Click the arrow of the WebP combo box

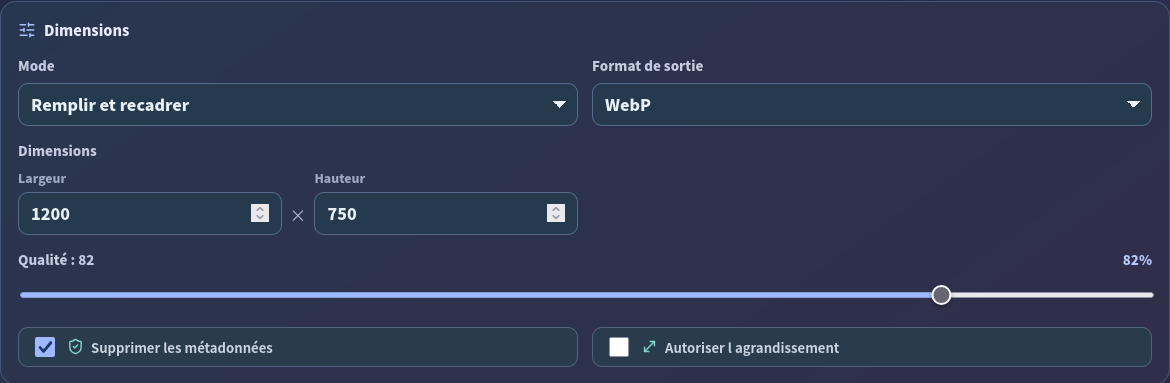coord(1133,105)
